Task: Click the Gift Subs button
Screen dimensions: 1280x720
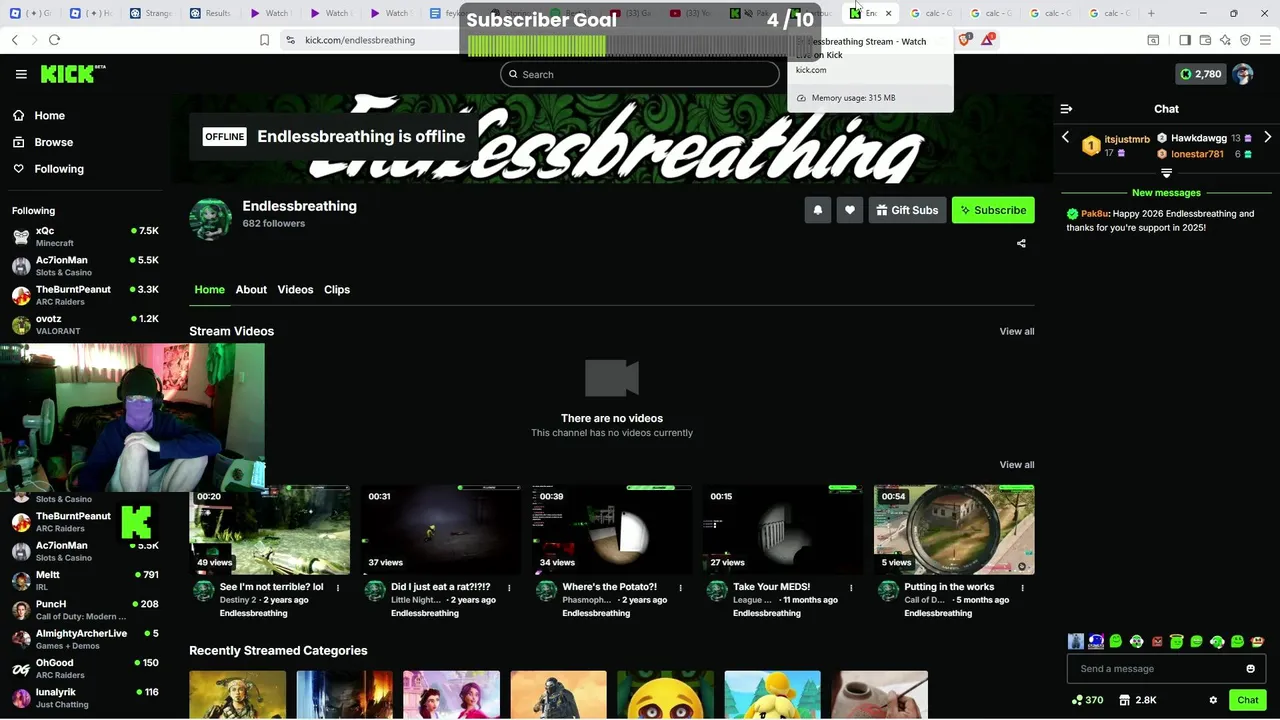Action: 907,210
